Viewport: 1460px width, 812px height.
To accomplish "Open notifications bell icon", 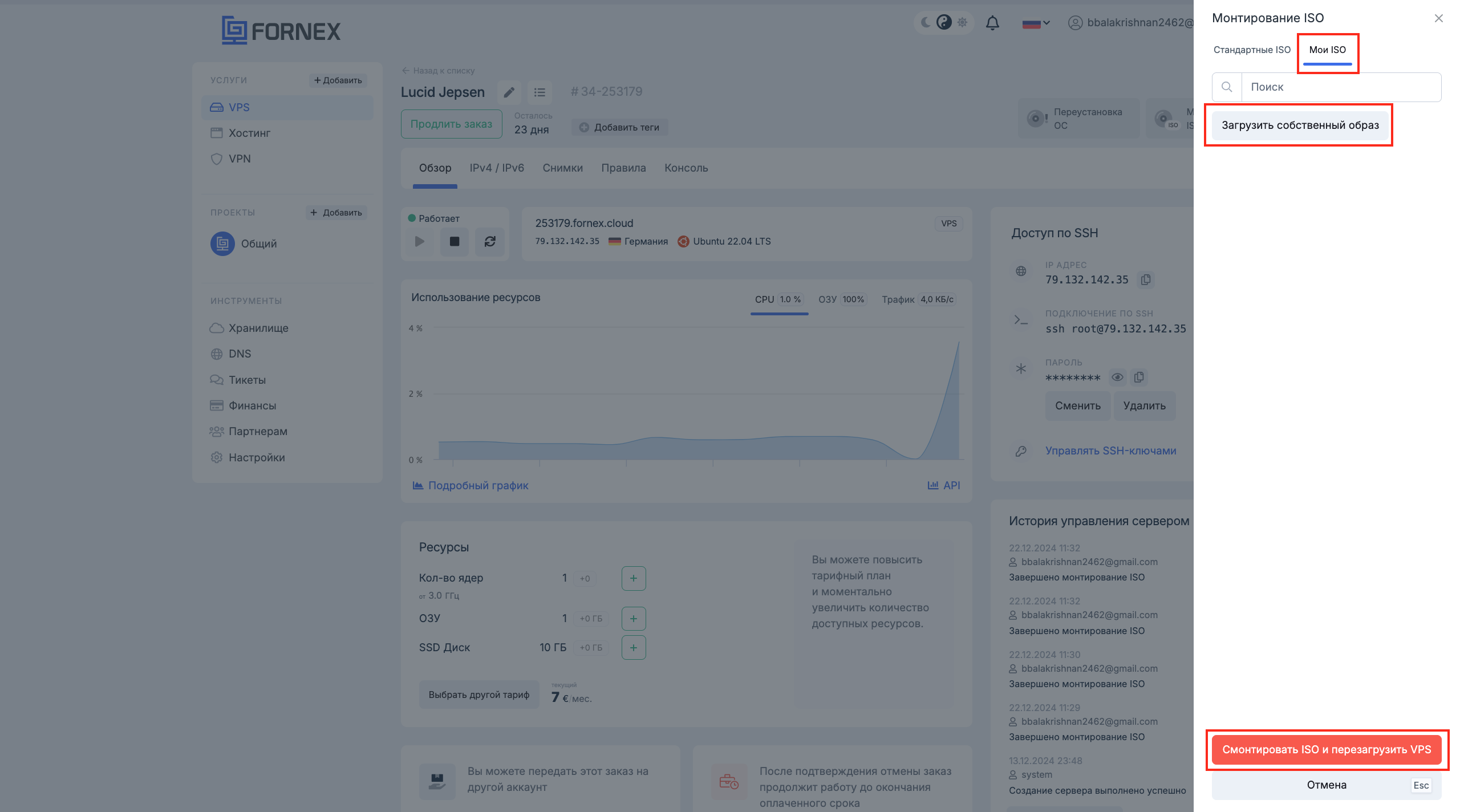I will [992, 23].
